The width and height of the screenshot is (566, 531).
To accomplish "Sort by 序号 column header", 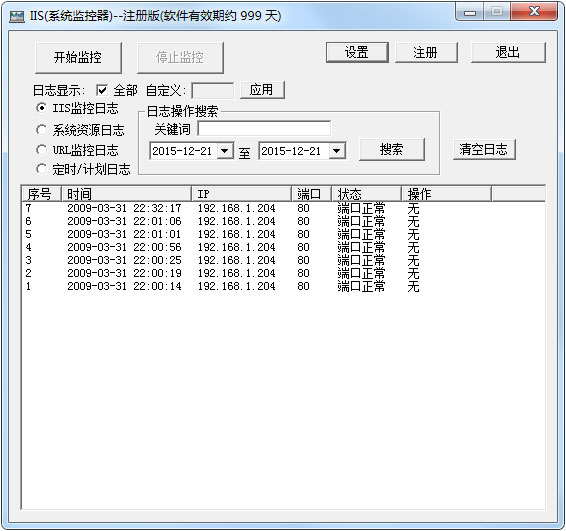I will point(41,194).
